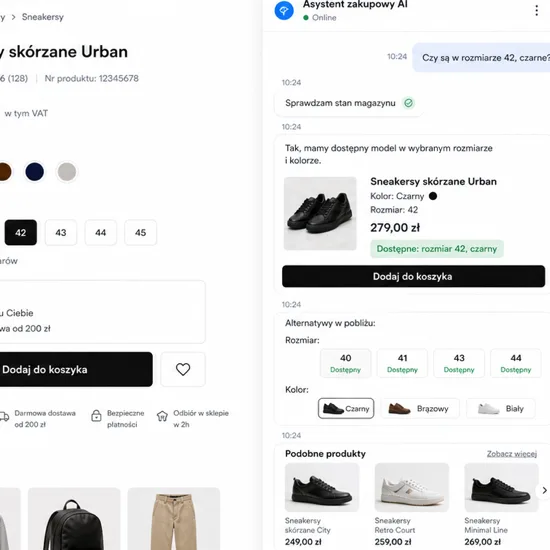Pick alternative size 40 in chat
This screenshot has height=550, width=550.
click(346, 363)
